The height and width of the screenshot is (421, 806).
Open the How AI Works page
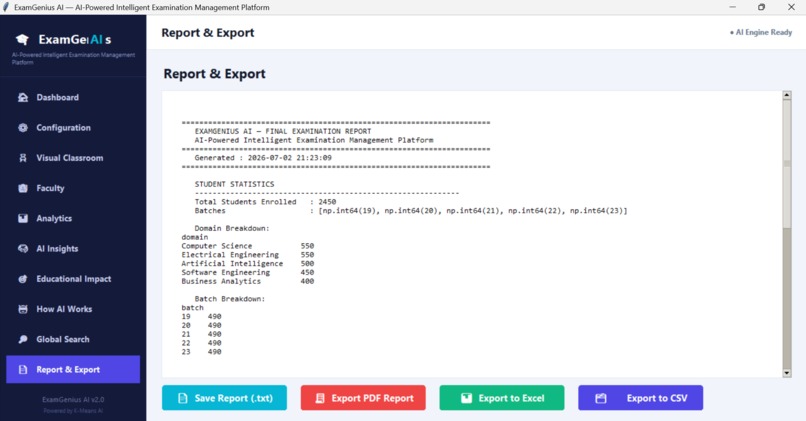coord(73,309)
